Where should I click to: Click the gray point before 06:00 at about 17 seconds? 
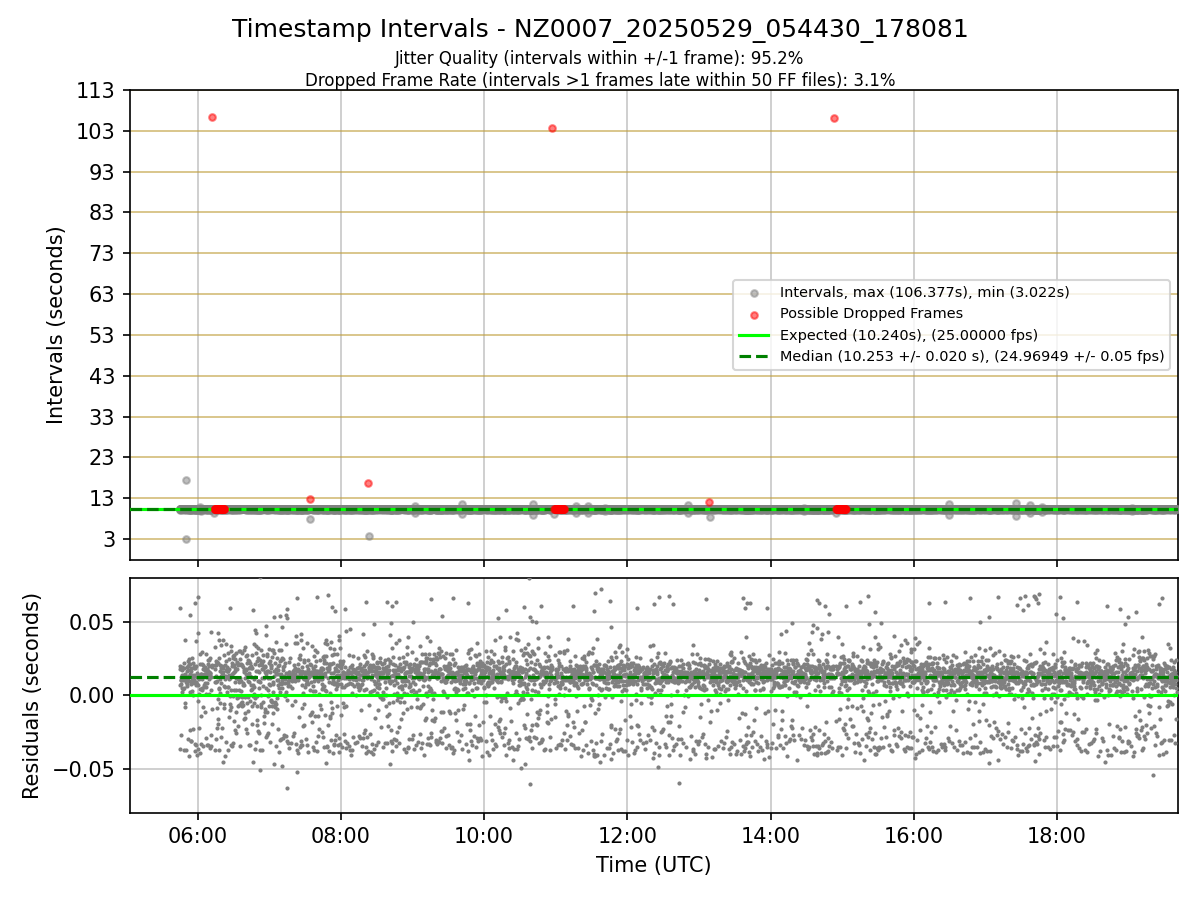point(186,480)
